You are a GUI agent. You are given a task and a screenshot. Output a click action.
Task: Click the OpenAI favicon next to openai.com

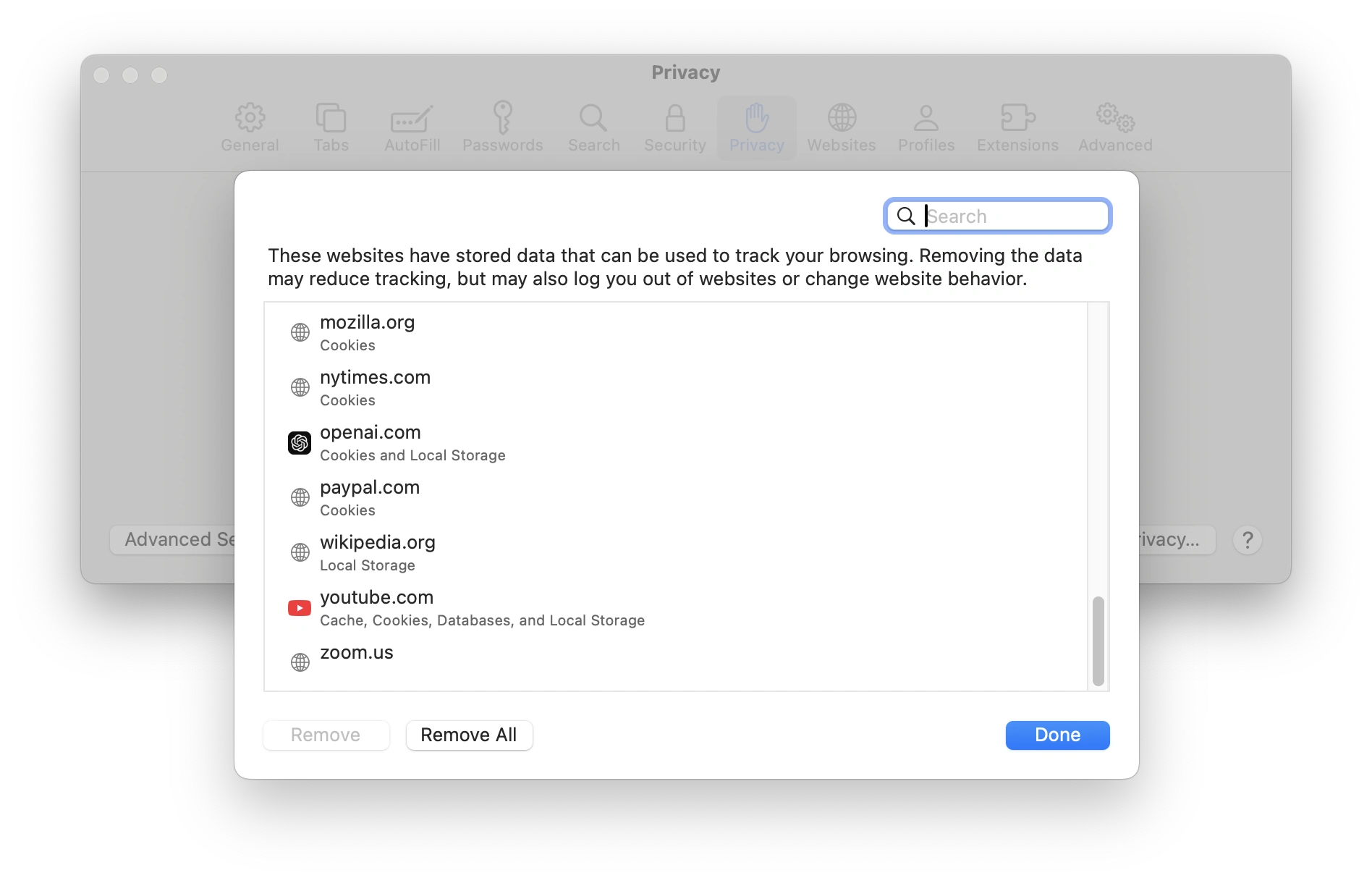tap(300, 442)
